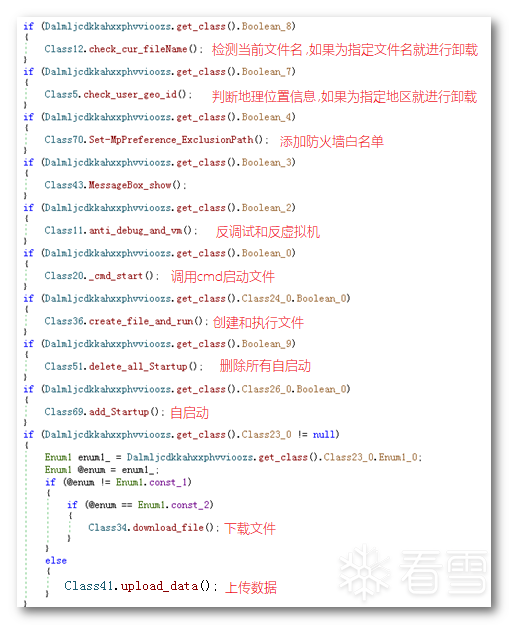This screenshot has height=625, width=509.
Task: Select the Class36 identifier
Action: coord(64,321)
